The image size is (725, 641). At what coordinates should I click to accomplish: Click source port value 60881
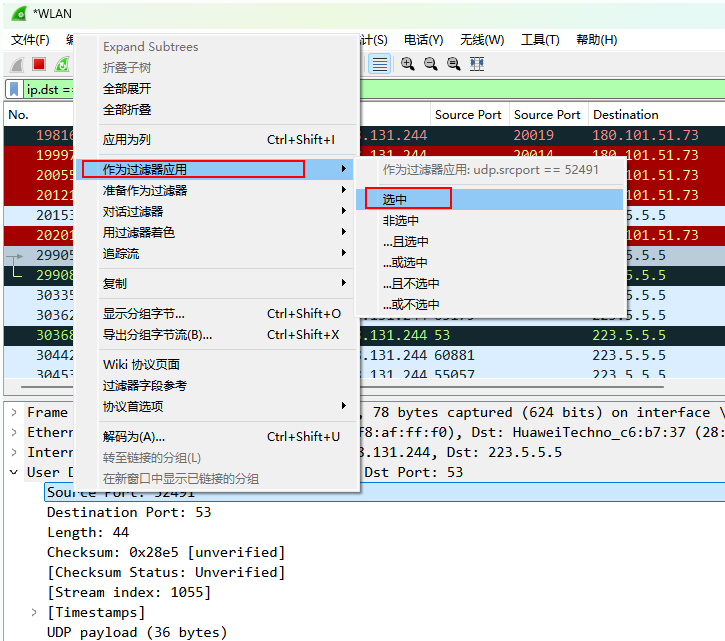(455, 355)
